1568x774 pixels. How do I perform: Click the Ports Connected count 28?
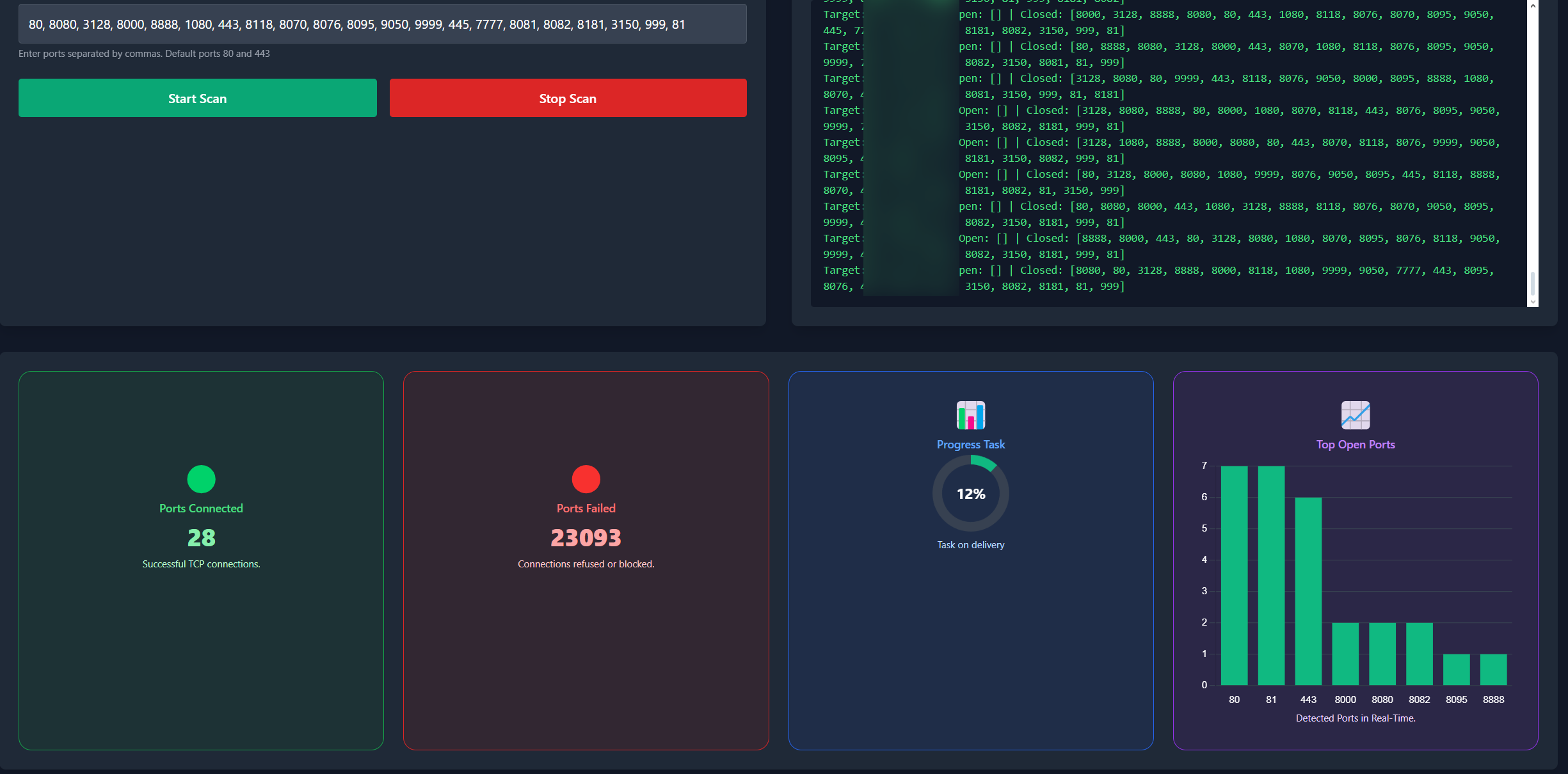coord(201,538)
